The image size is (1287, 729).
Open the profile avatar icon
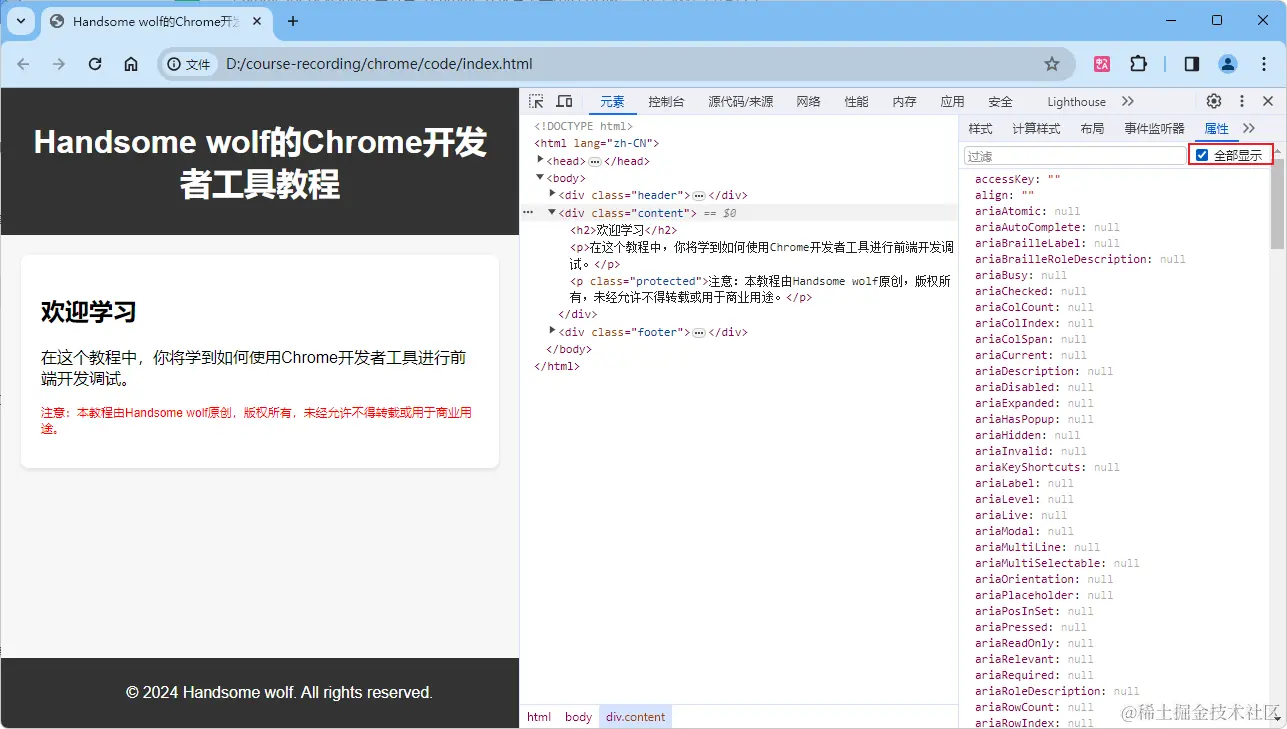click(x=1228, y=64)
